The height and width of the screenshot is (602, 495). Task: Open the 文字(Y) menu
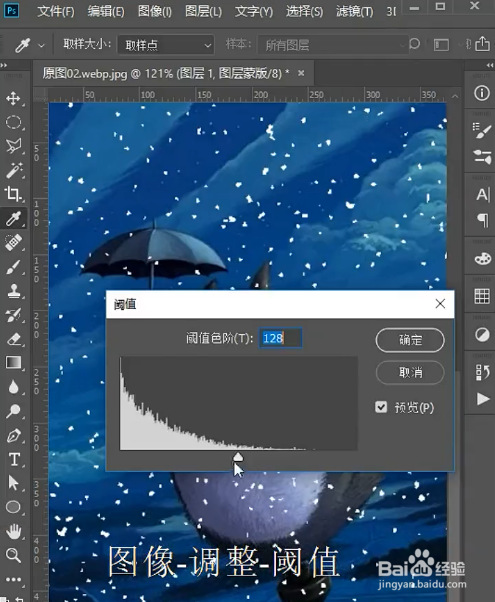tap(254, 12)
